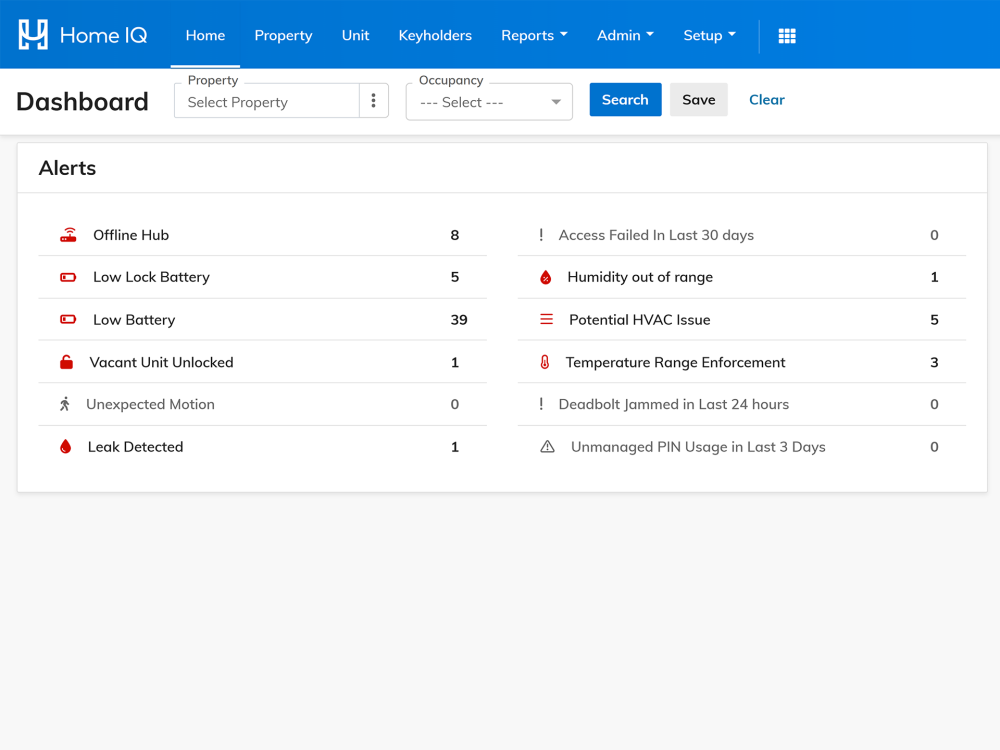Click the Low Lock Battery icon
Image resolution: width=1000 pixels, height=750 pixels.
(x=68, y=277)
